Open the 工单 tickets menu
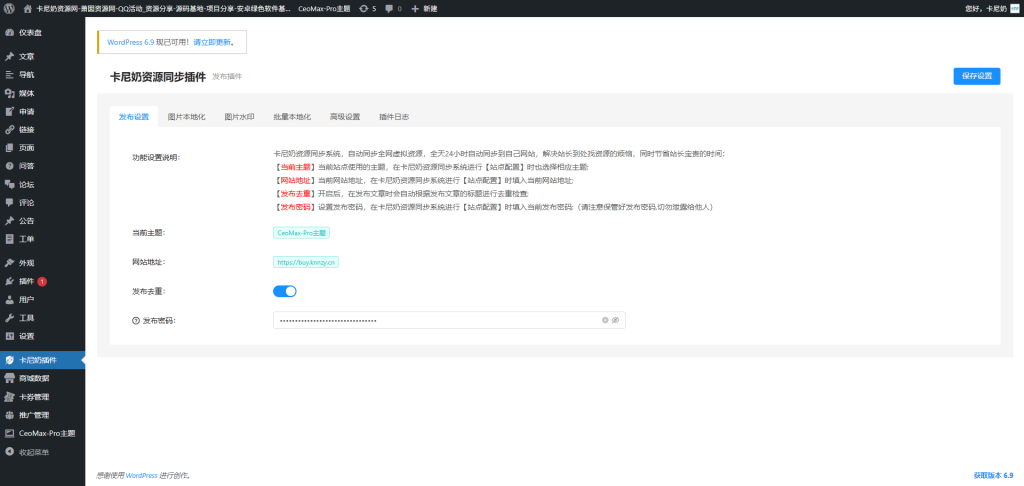 click(42, 239)
